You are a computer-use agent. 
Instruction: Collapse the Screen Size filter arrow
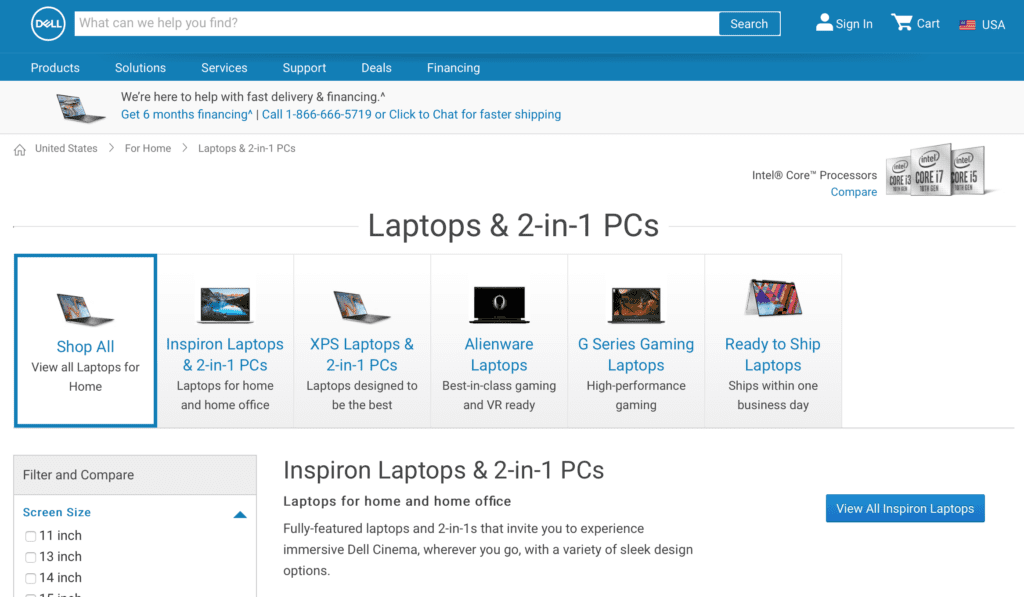point(240,515)
